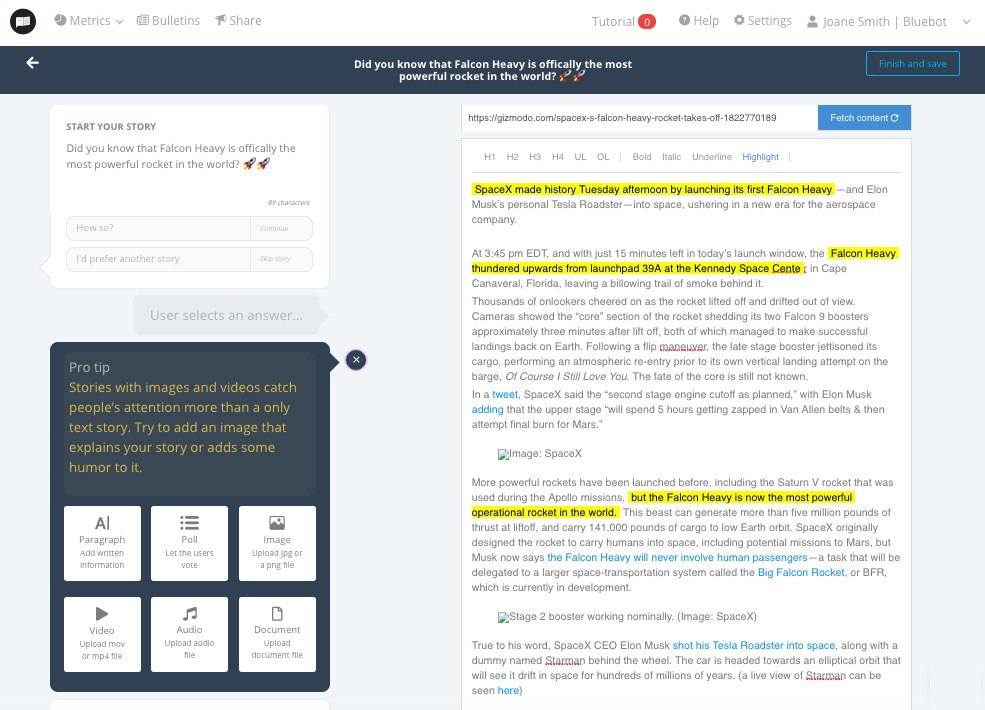Open the Help page
Image resolution: width=985 pixels, height=710 pixels.
click(699, 21)
